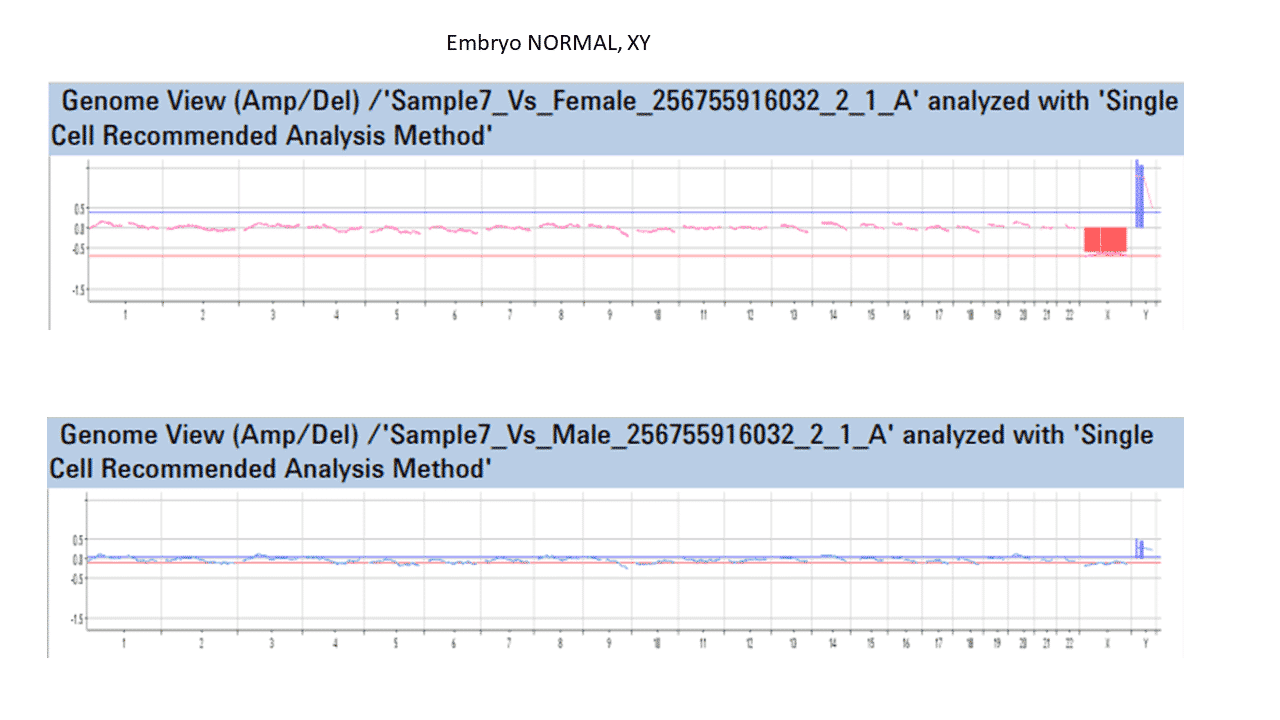Image resolution: width=1280 pixels, height=720 pixels.
Task: Select the Sample7_Vs_Female Genome View header
Action: pyautogui.click(x=616, y=118)
